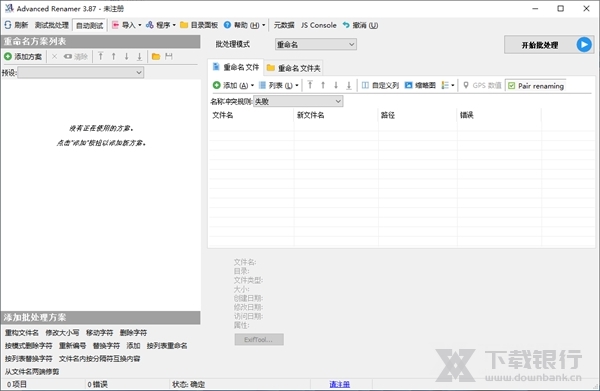Add the 删除字符 method

tap(133, 333)
